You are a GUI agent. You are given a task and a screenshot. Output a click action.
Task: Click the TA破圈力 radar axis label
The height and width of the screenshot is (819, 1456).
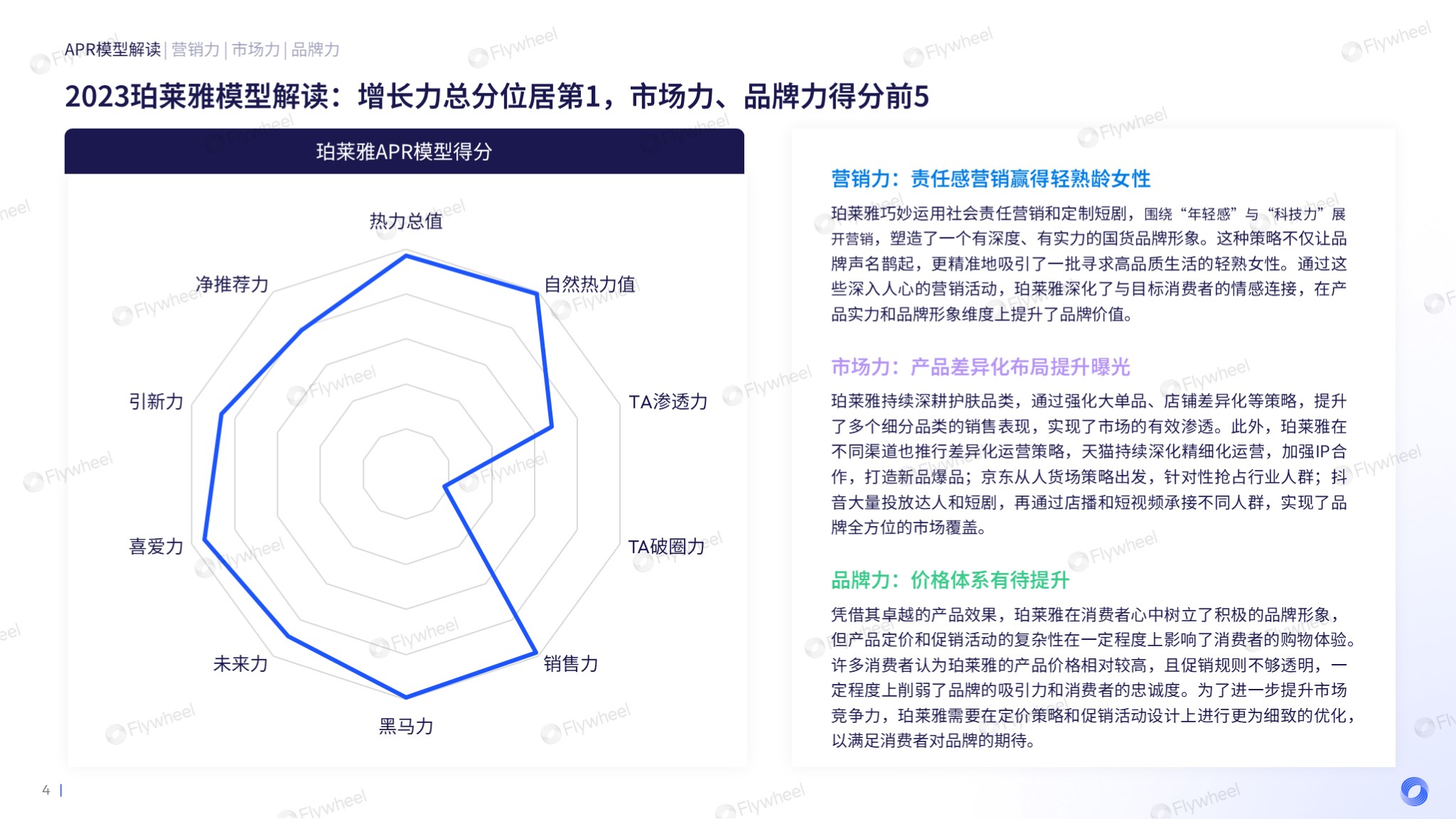[667, 547]
